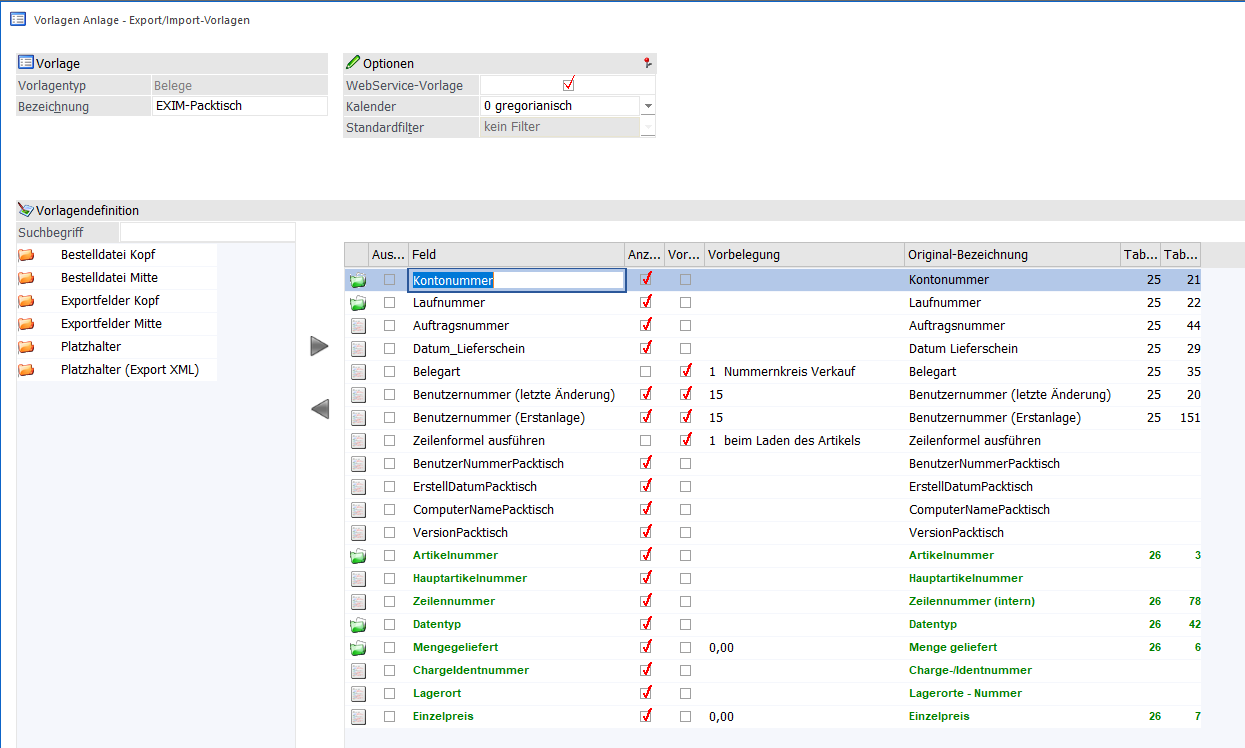
Task: Click the pin icon in Optionen header
Action: pyautogui.click(x=647, y=63)
